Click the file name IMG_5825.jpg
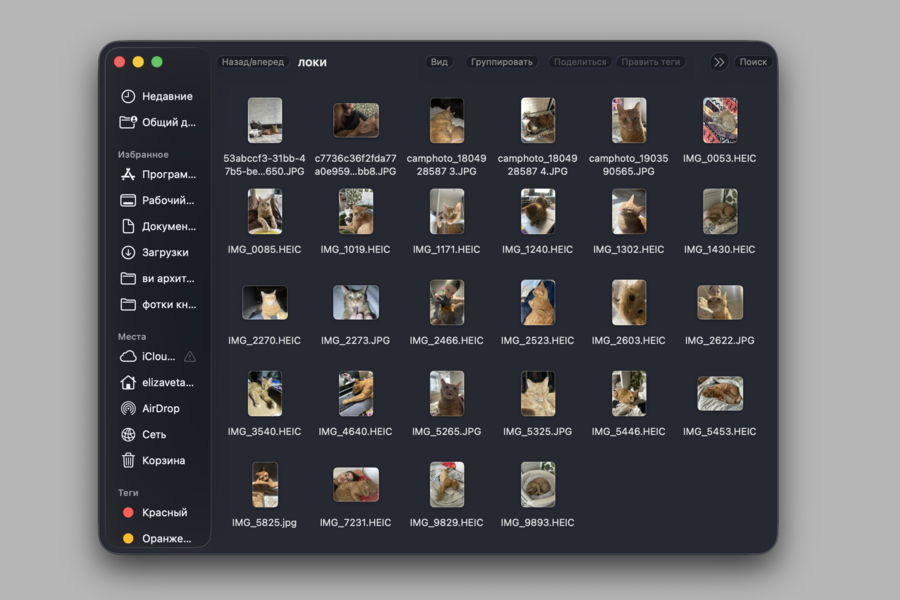This screenshot has width=900, height=600. (264, 523)
